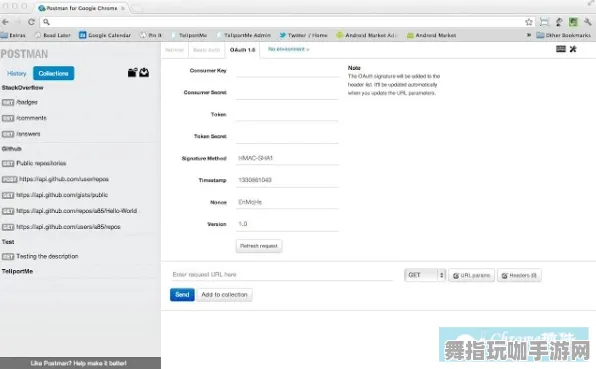
Task: Click the POST badge on the github user/repos request
Action: 10,179
